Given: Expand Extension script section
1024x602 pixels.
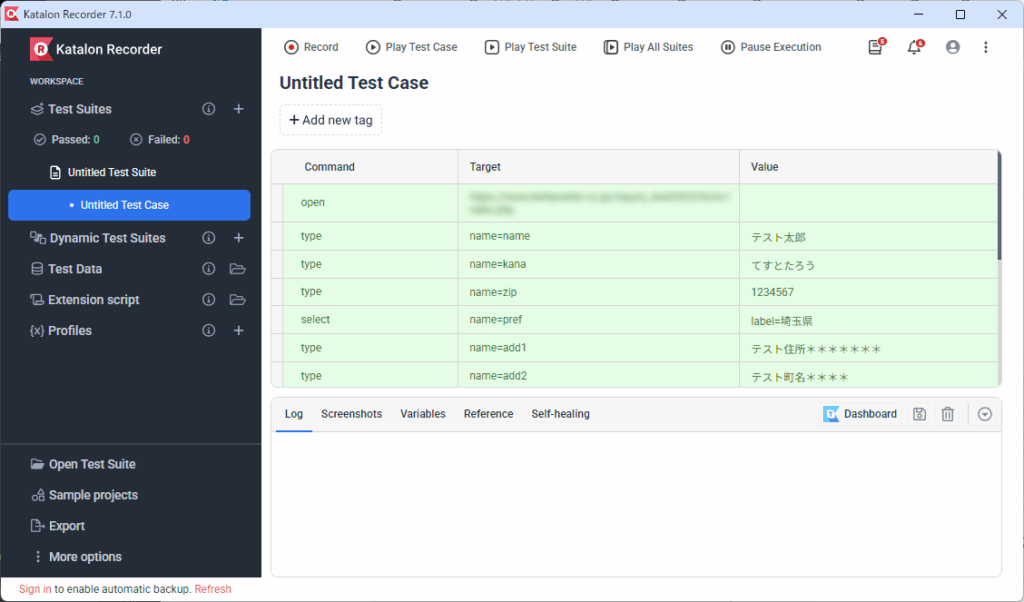Looking at the screenshot, I should [84, 299].
